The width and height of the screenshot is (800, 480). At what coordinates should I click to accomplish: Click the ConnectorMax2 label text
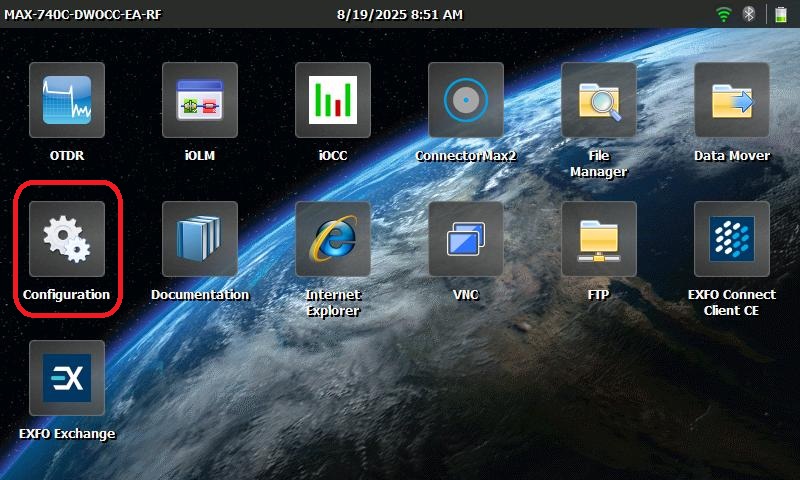[x=466, y=156]
